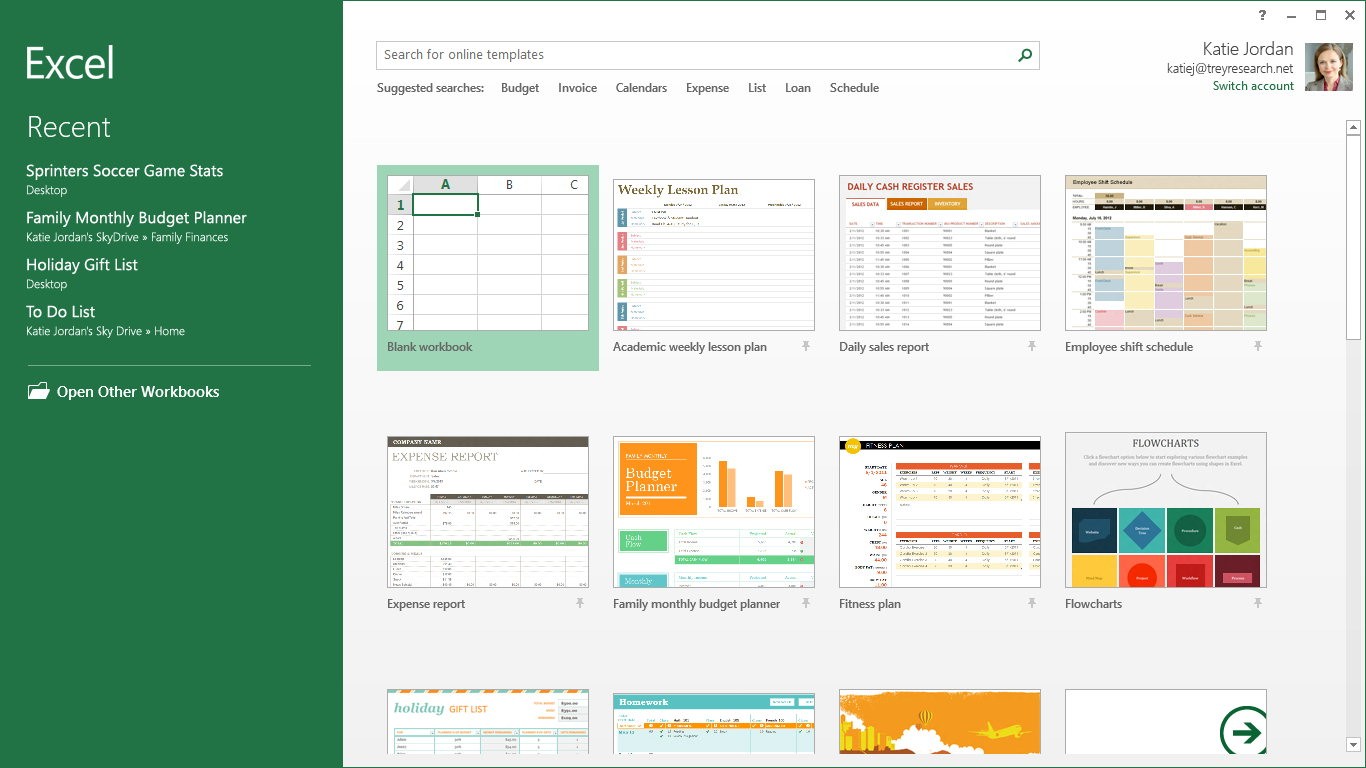The width and height of the screenshot is (1366, 768).
Task: Open Expense report thumbnail
Action: pos(488,512)
